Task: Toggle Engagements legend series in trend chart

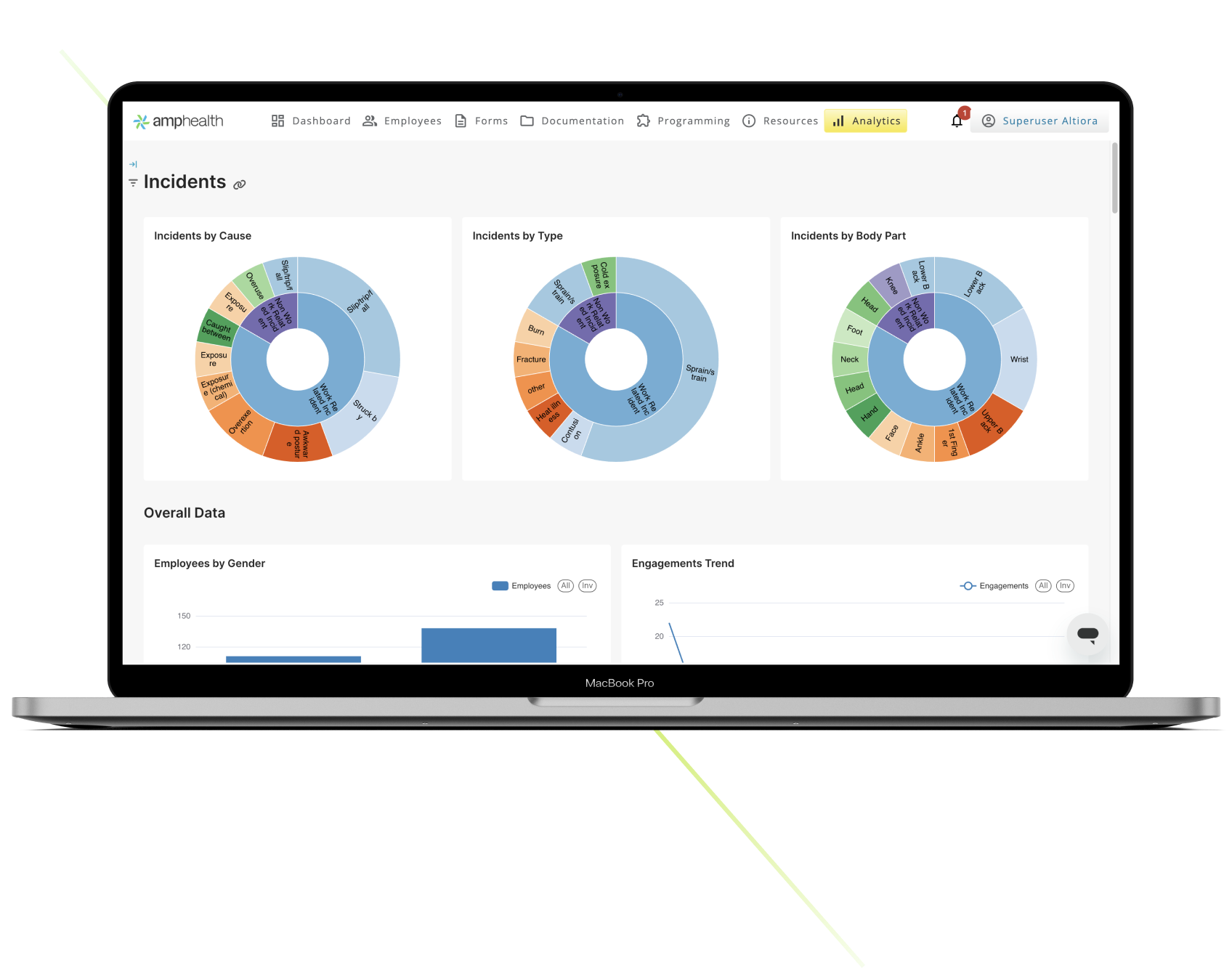Action: pos(994,586)
